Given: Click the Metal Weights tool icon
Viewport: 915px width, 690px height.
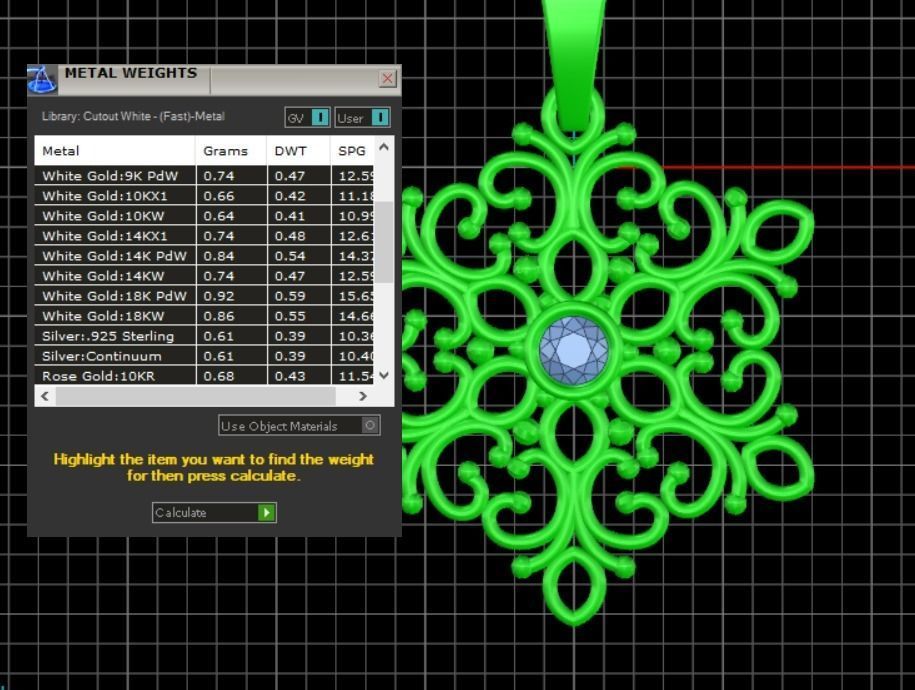Looking at the screenshot, I should click(42, 79).
